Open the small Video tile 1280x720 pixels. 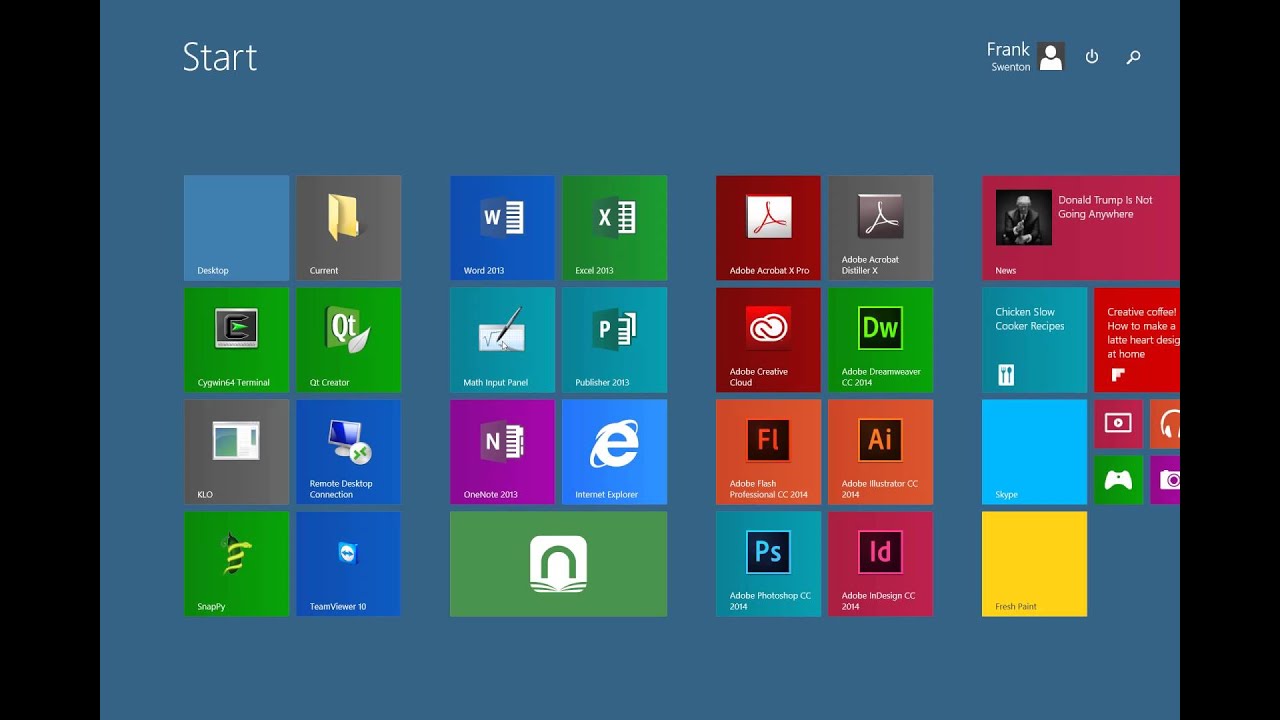1118,424
